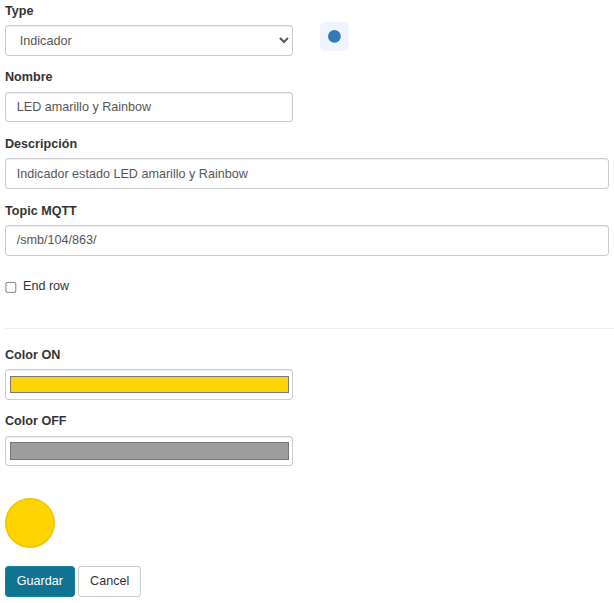Click the Nombre field with LED amarillo y Rainbow
This screenshot has width=614, height=603.
149,107
